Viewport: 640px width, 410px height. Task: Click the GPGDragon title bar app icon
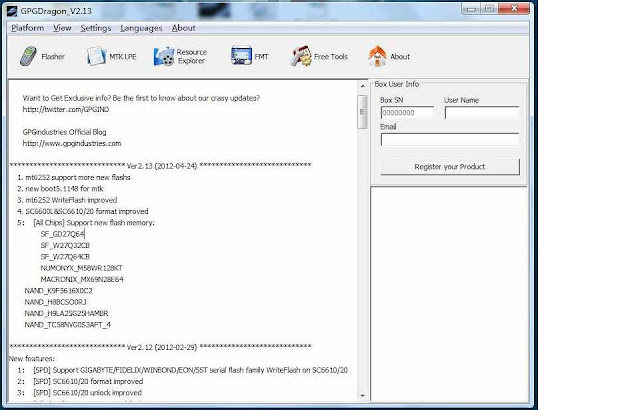tap(12, 11)
